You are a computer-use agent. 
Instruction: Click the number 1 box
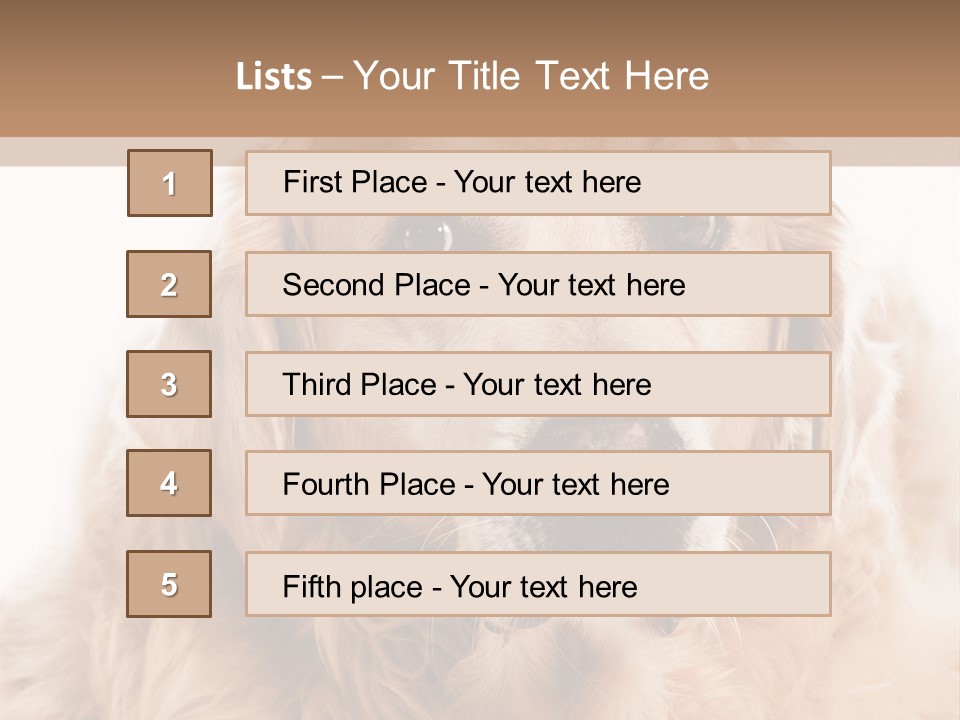point(170,183)
